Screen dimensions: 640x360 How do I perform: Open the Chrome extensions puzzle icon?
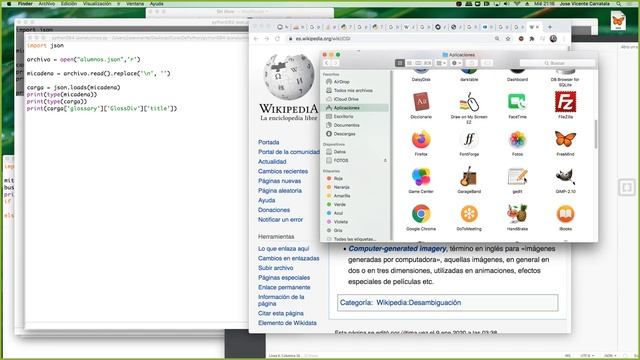[x=532, y=39]
